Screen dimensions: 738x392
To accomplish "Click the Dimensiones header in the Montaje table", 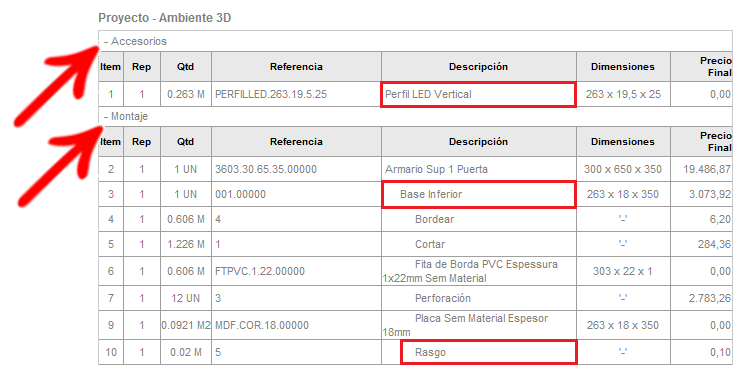I will tap(623, 142).
